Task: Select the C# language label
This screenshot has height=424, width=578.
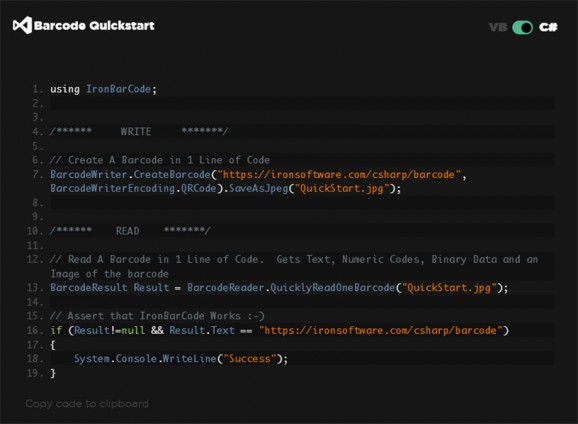Action: click(548, 27)
